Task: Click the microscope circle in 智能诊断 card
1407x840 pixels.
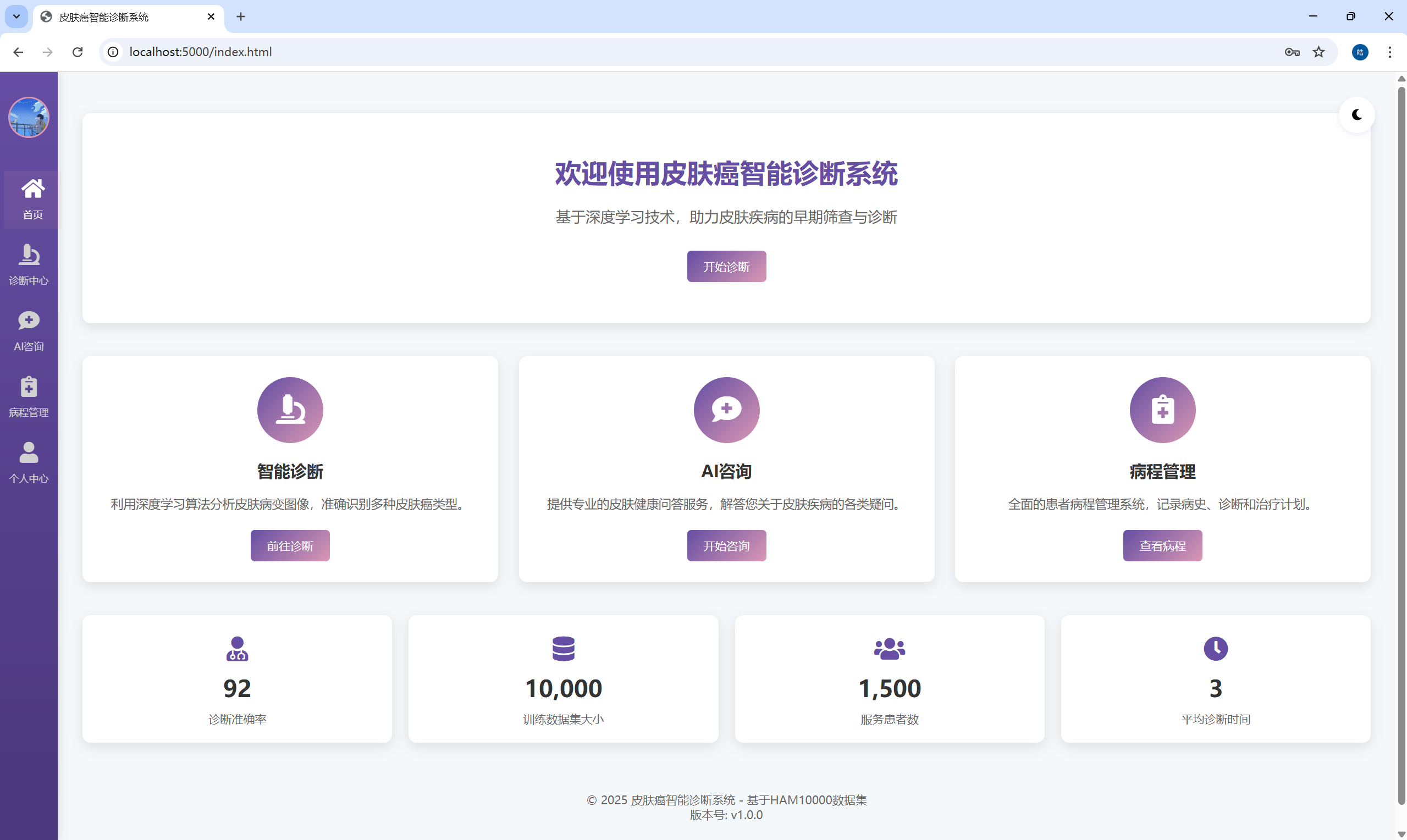Action: click(290, 410)
